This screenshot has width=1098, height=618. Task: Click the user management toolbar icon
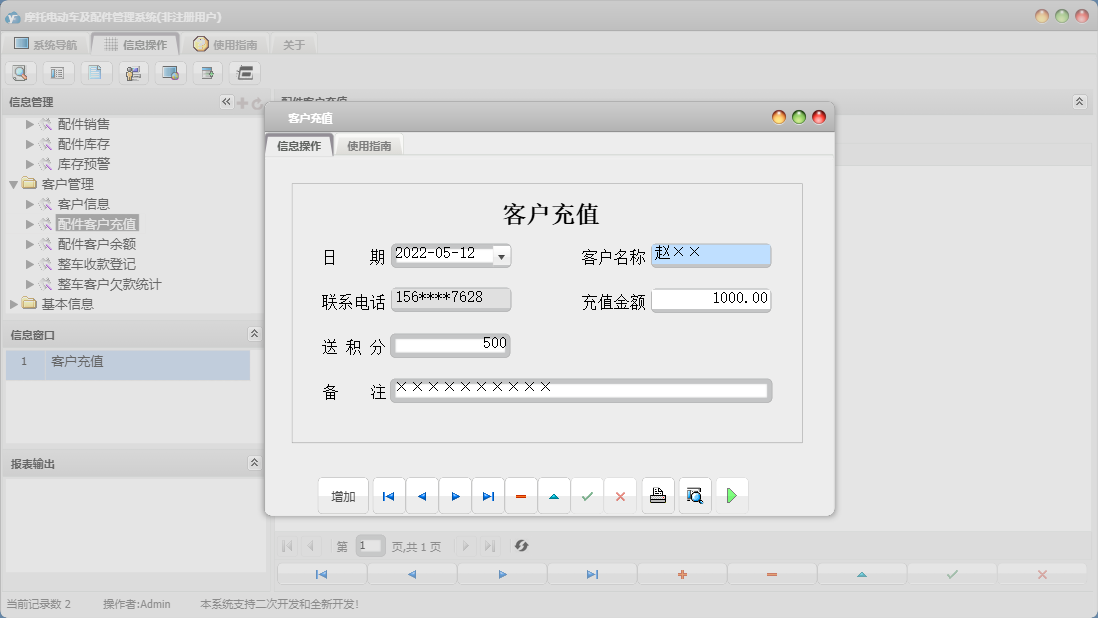(132, 72)
